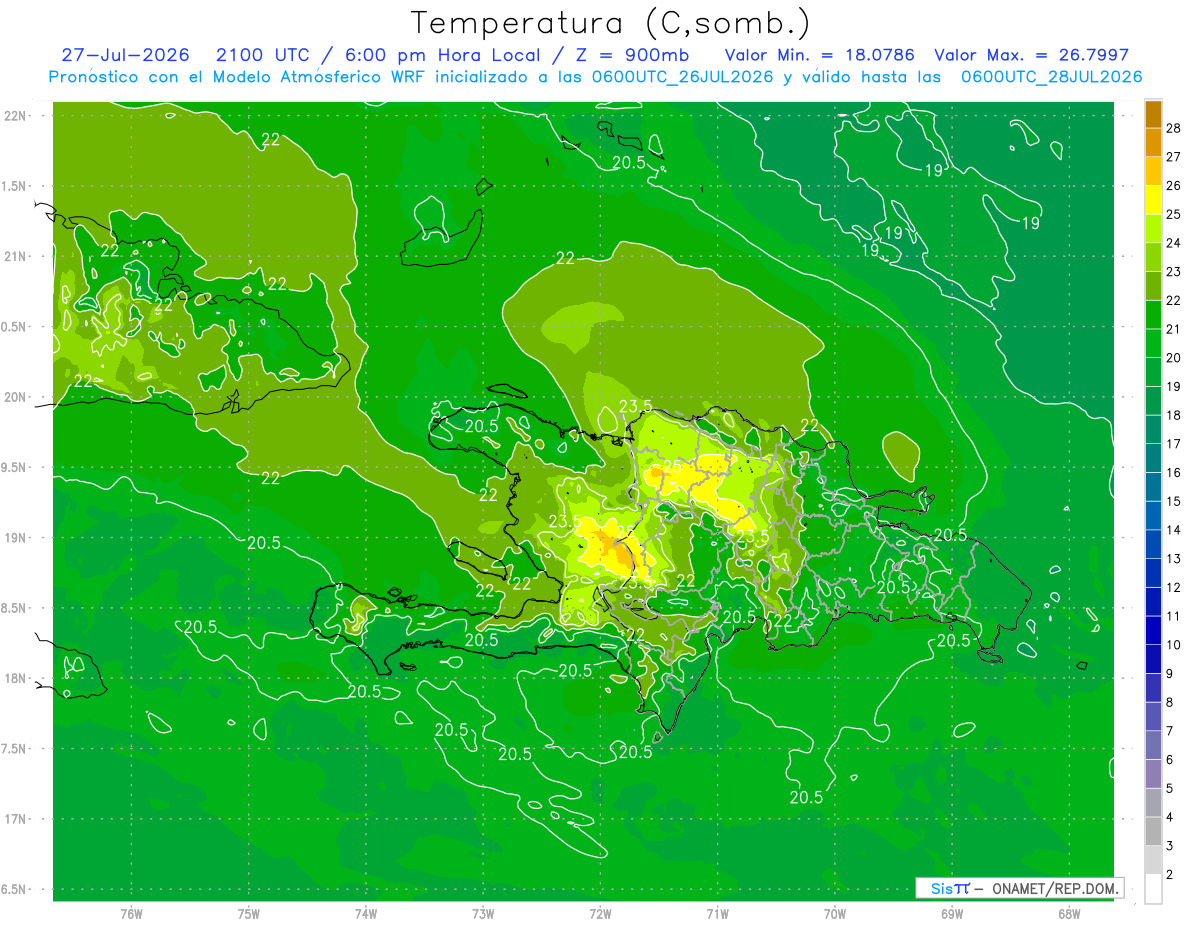Click the '22N' latitude axis label
Viewport: 1200px width, 927px height.
[17, 115]
